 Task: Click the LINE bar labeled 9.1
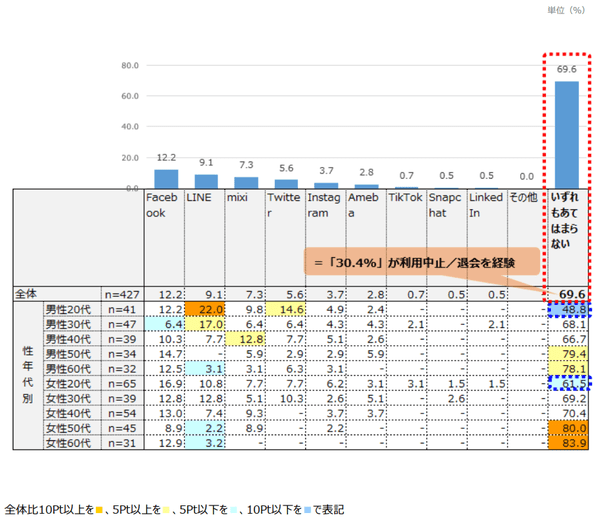point(204,181)
